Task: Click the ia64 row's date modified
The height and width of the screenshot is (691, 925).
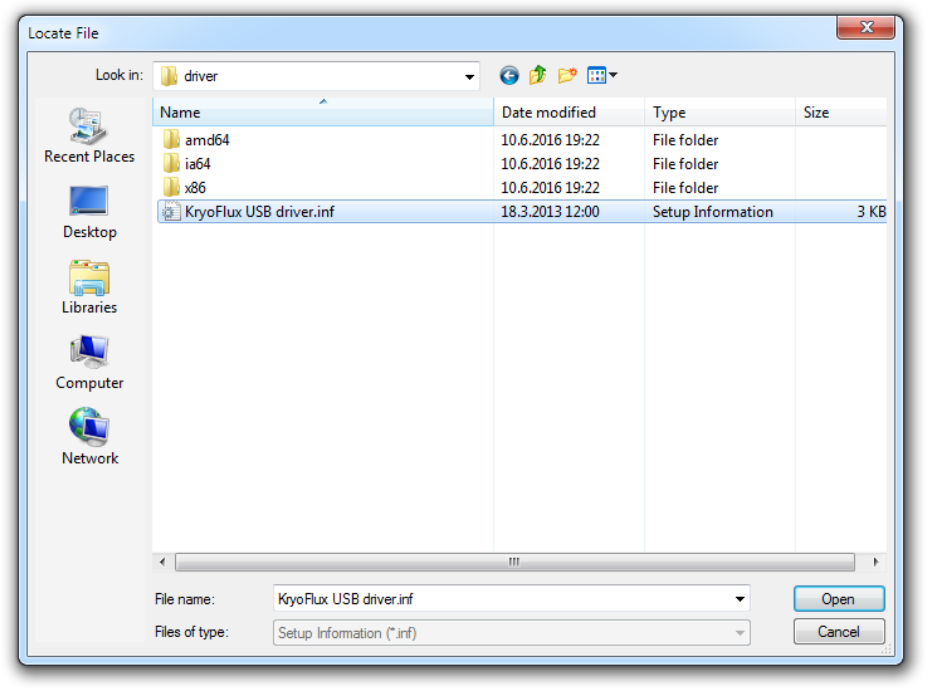Action: pos(550,163)
